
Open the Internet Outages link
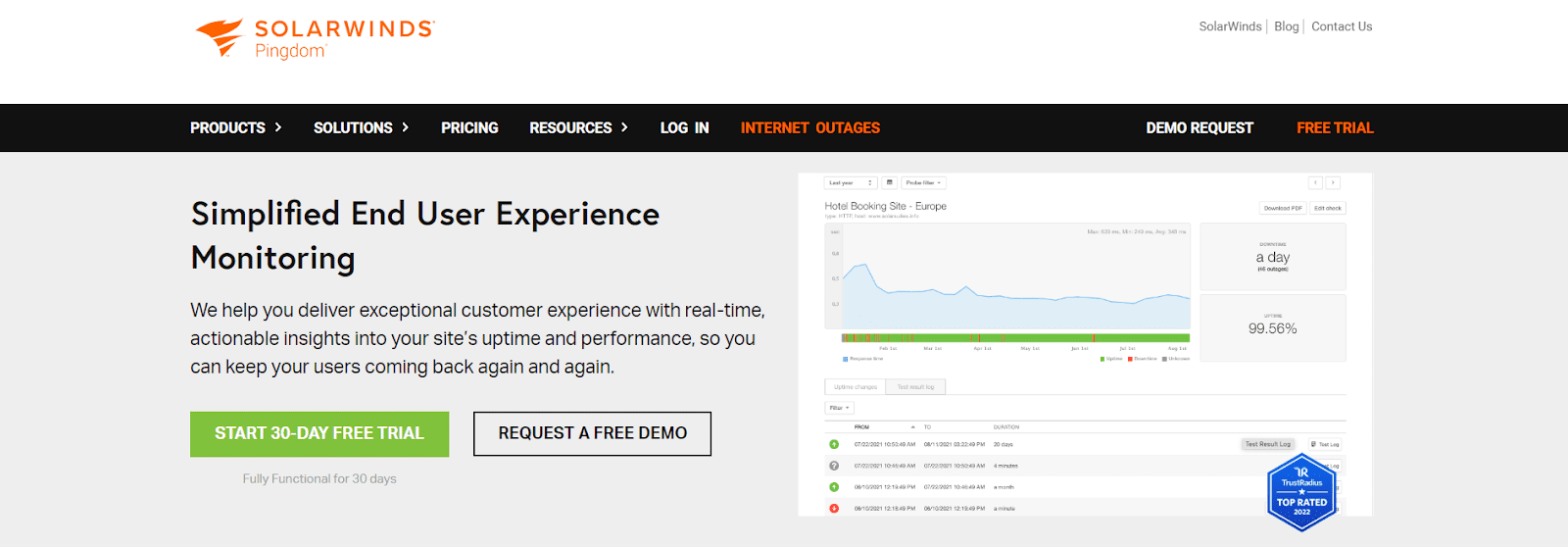point(810,128)
